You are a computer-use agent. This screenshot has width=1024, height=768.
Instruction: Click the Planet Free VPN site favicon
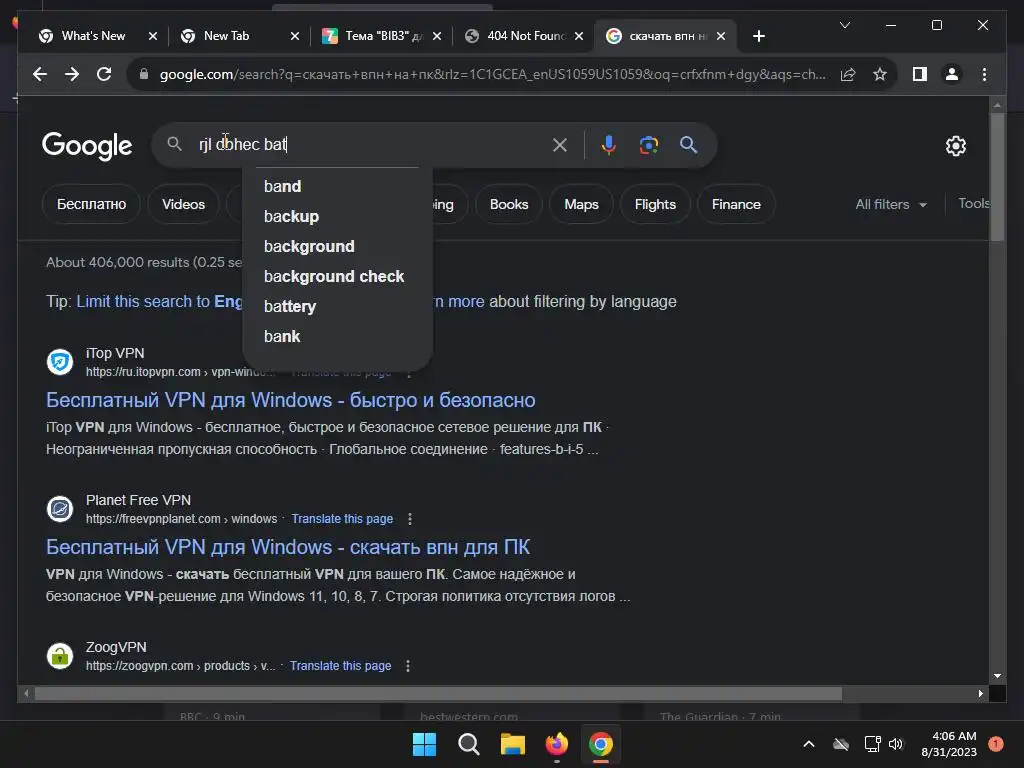pyautogui.click(x=60, y=509)
